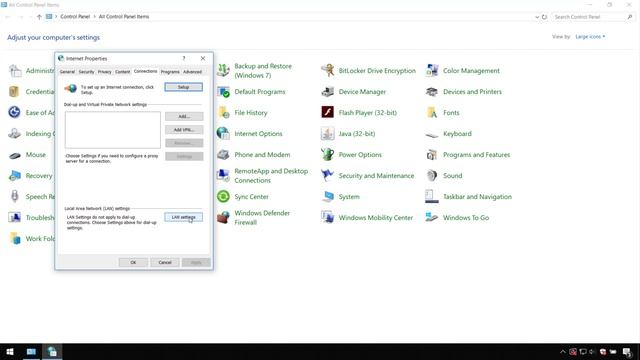Open the BitLocker Drive Encryption icon
Viewport: 640px width, 360px height.
(x=327, y=71)
